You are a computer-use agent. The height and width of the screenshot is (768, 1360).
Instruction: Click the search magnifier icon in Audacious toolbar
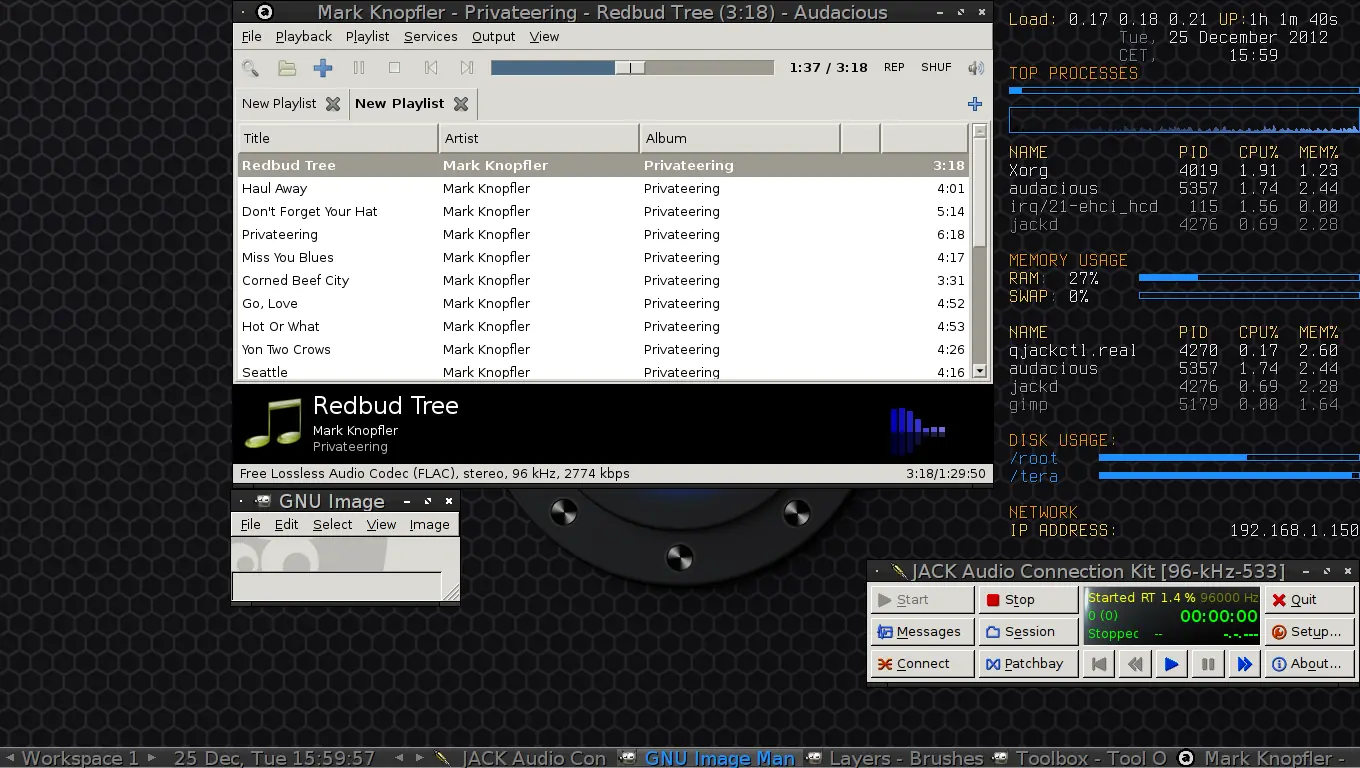250,68
